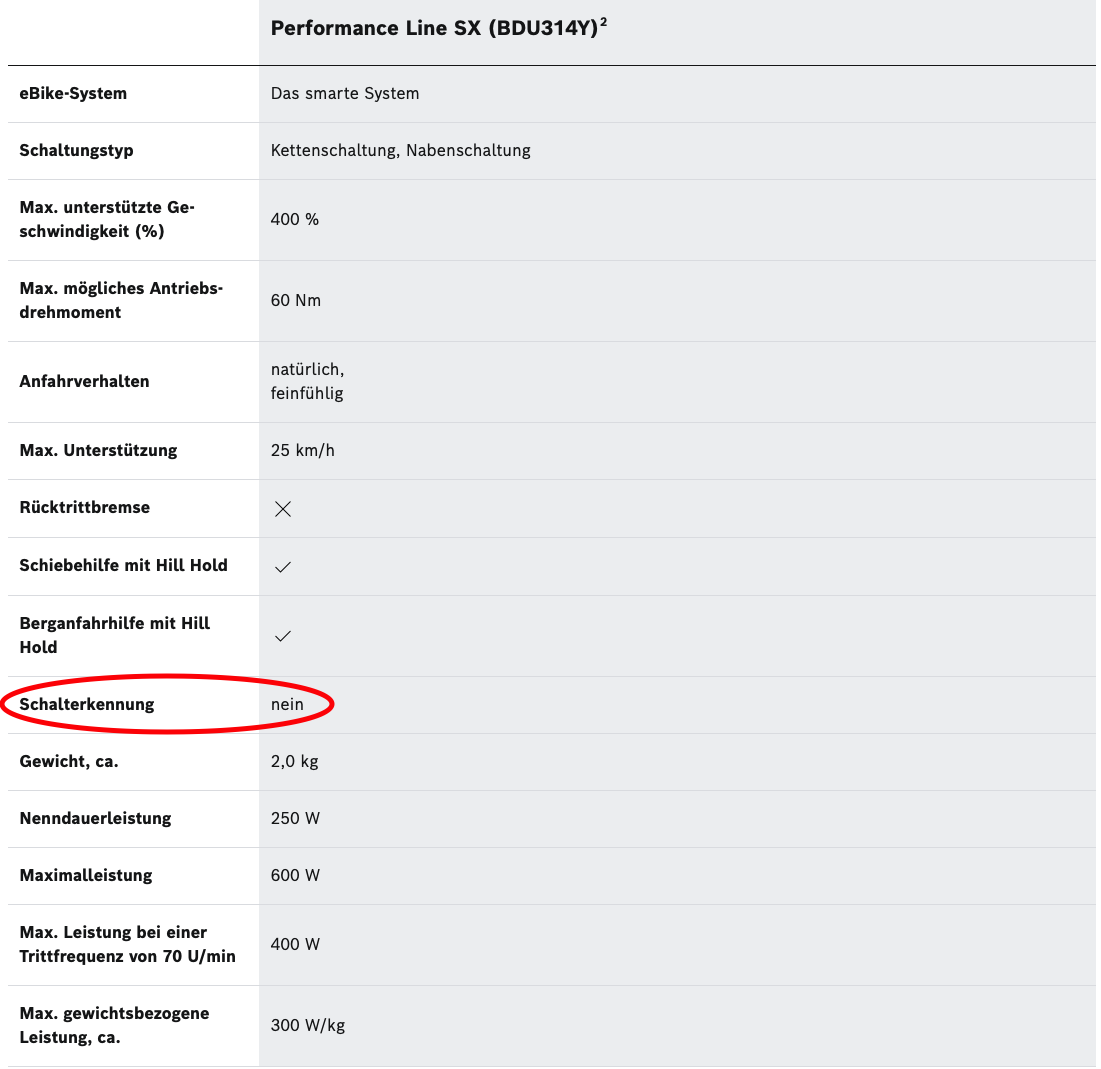This screenshot has width=1101, height=1069.
Task: Select the 25 km/h value
Action: pos(303,451)
